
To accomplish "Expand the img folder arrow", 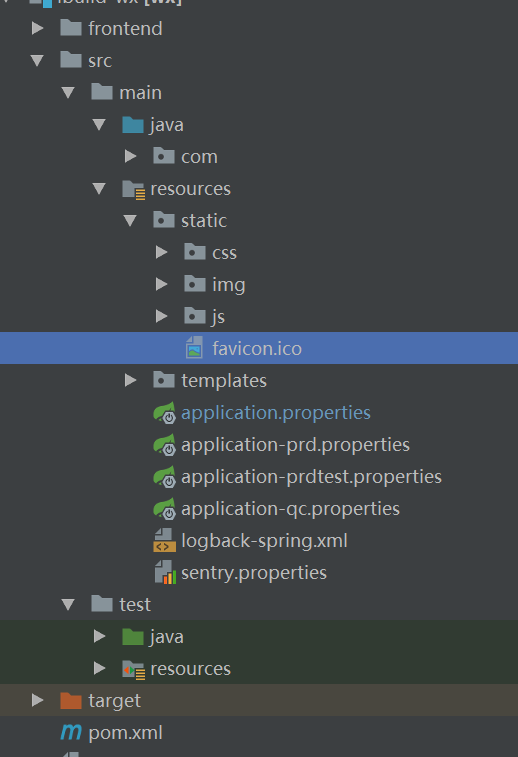I will 161,284.
